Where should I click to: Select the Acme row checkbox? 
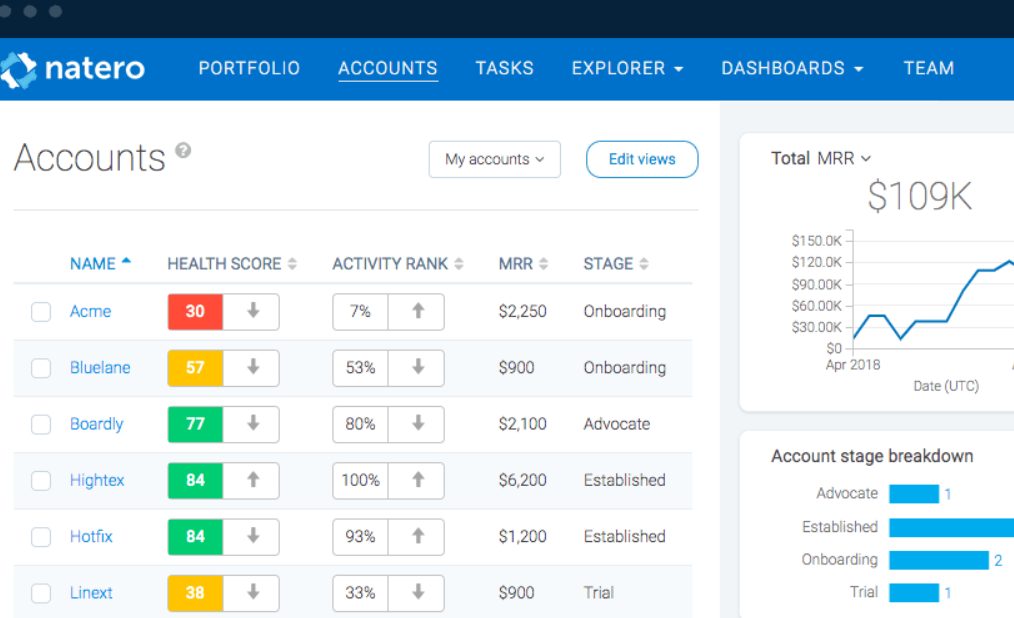tap(41, 312)
